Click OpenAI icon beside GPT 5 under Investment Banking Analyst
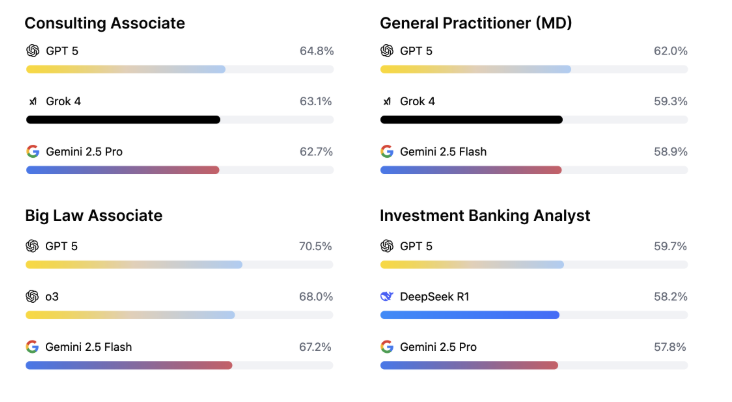This screenshot has width=732, height=402. pyautogui.click(x=387, y=245)
